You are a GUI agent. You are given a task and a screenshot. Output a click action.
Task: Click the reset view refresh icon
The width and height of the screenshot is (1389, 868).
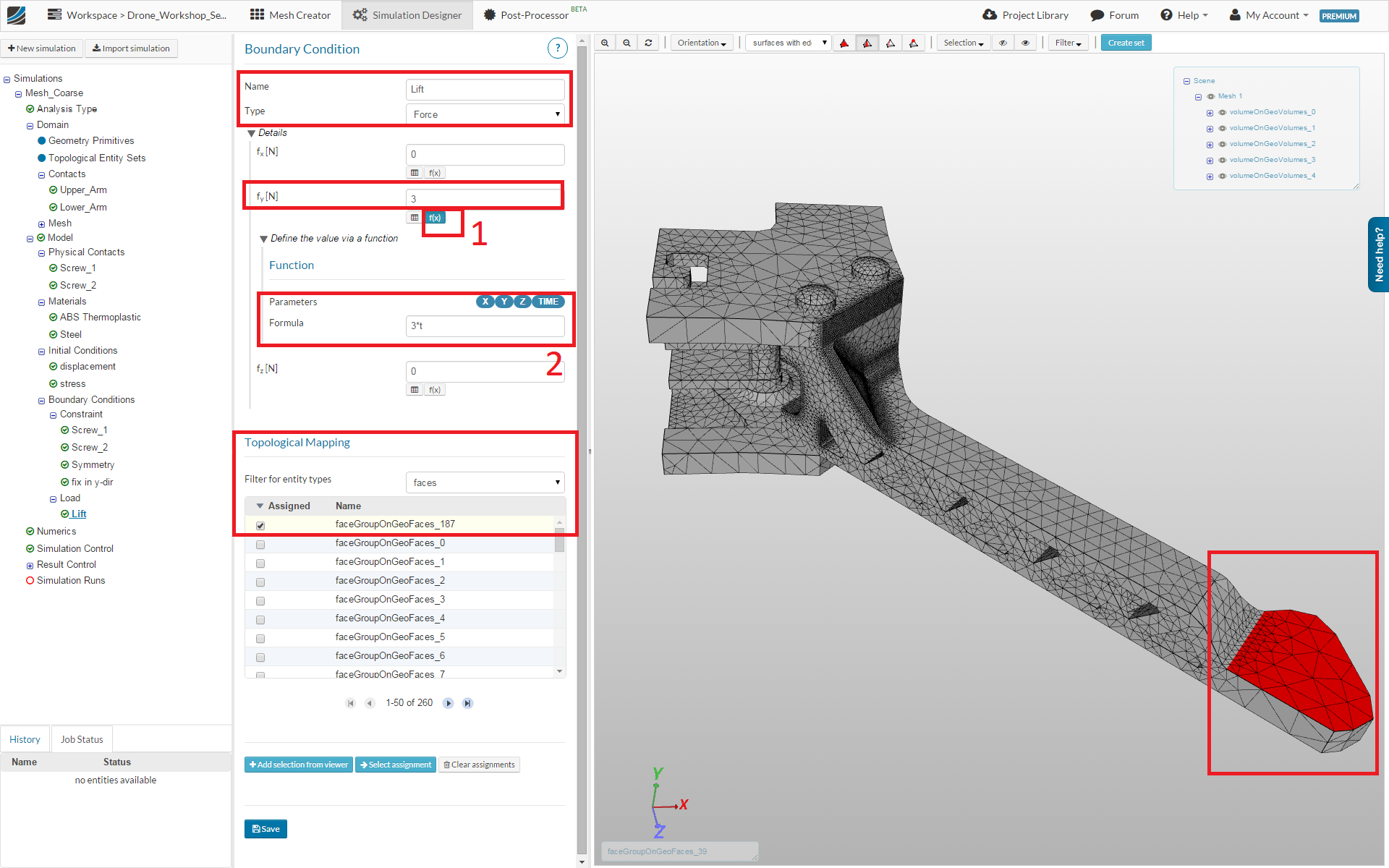tap(648, 43)
